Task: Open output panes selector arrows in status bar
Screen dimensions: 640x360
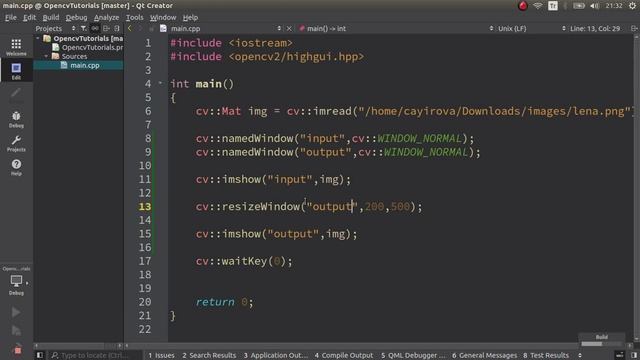Action: 580,355
